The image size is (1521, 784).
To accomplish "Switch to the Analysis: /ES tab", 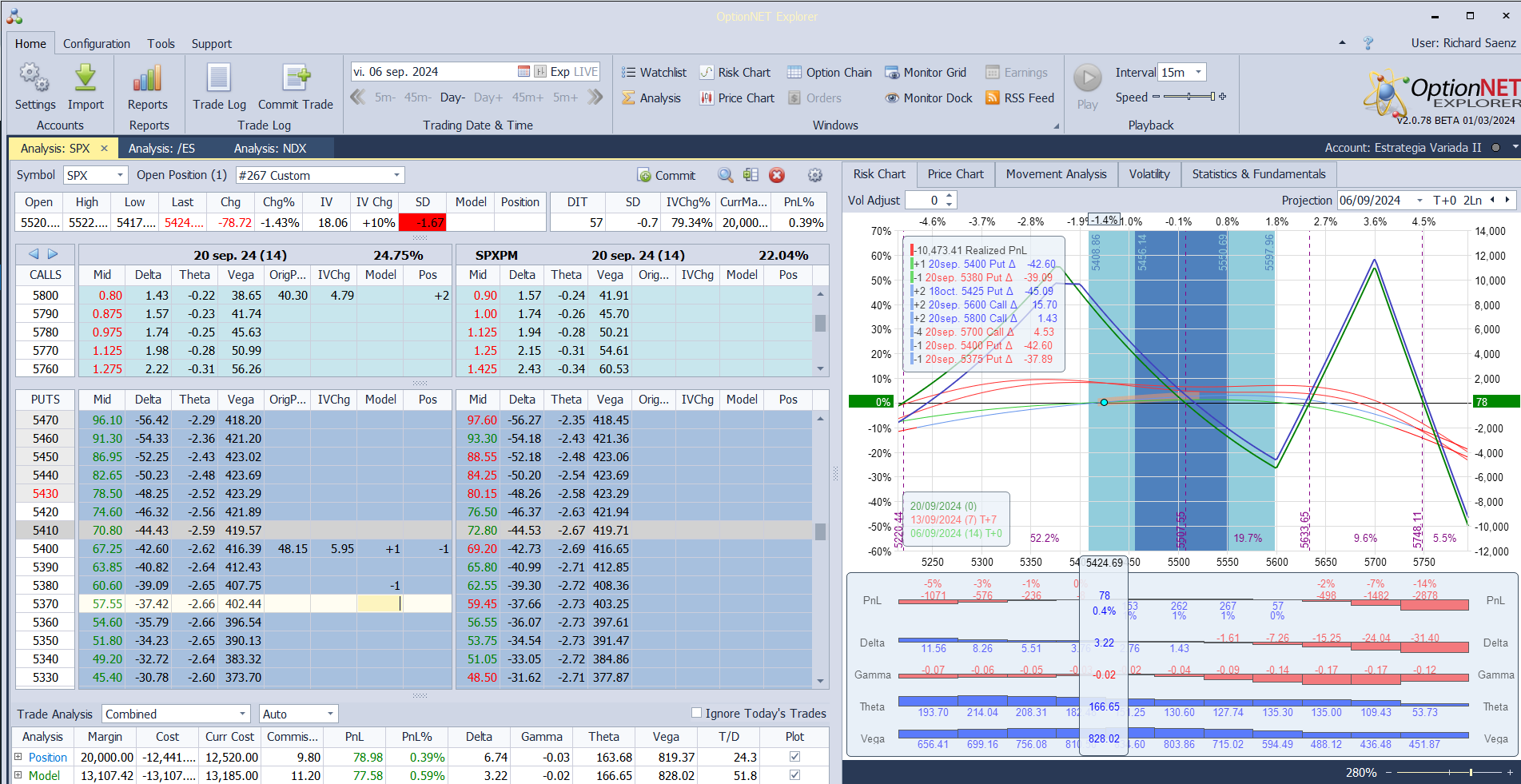I will [162, 149].
